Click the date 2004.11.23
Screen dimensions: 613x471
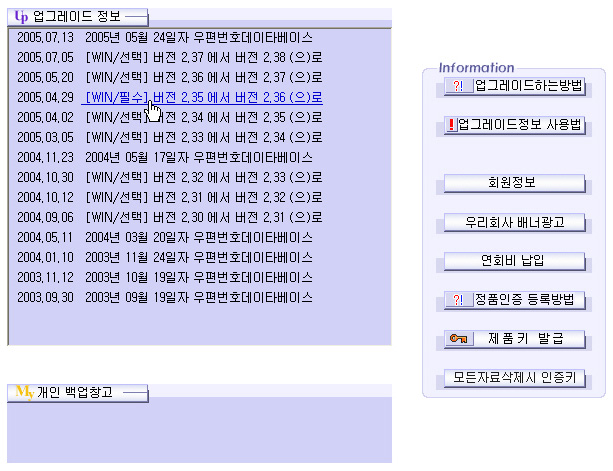coord(45,158)
